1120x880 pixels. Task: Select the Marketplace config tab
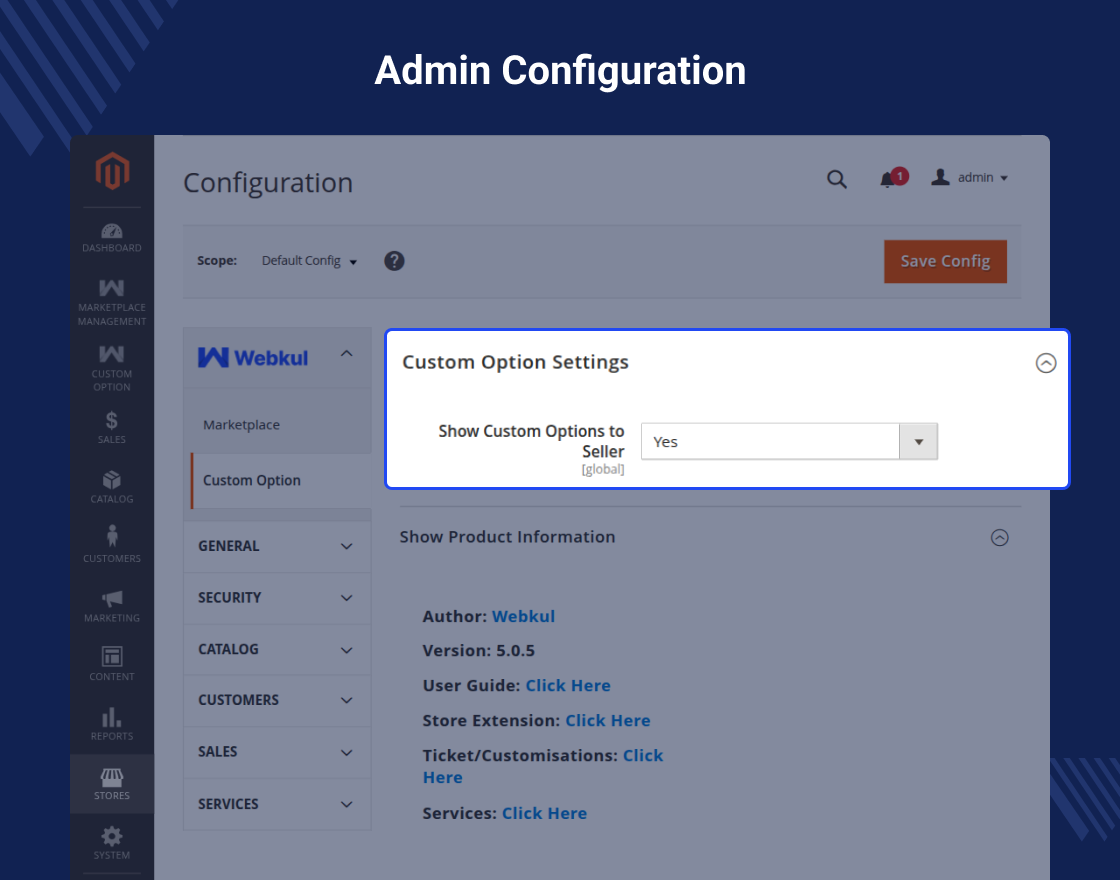241,424
